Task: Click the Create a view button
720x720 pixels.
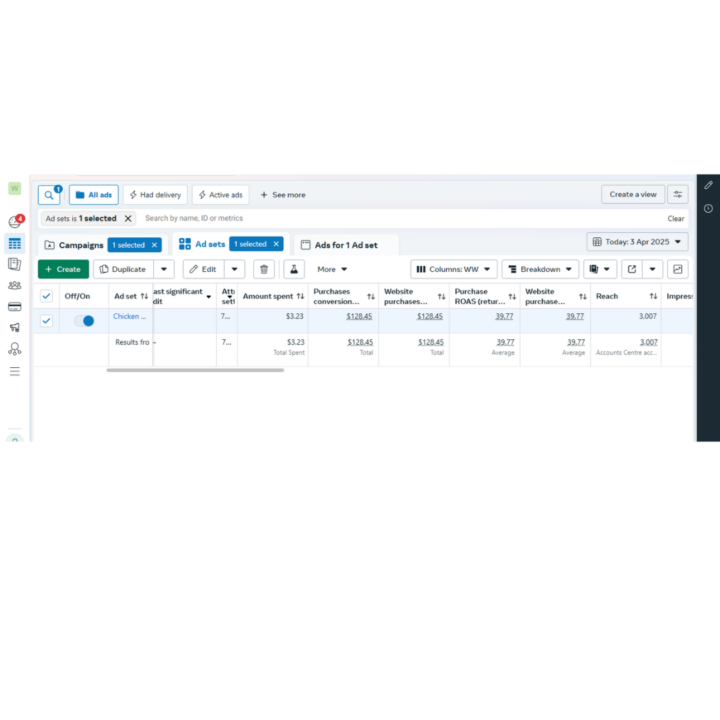Action: point(633,195)
